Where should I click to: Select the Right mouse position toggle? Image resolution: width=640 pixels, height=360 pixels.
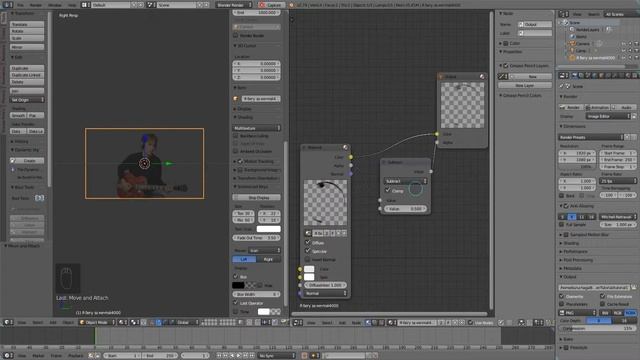(268, 259)
